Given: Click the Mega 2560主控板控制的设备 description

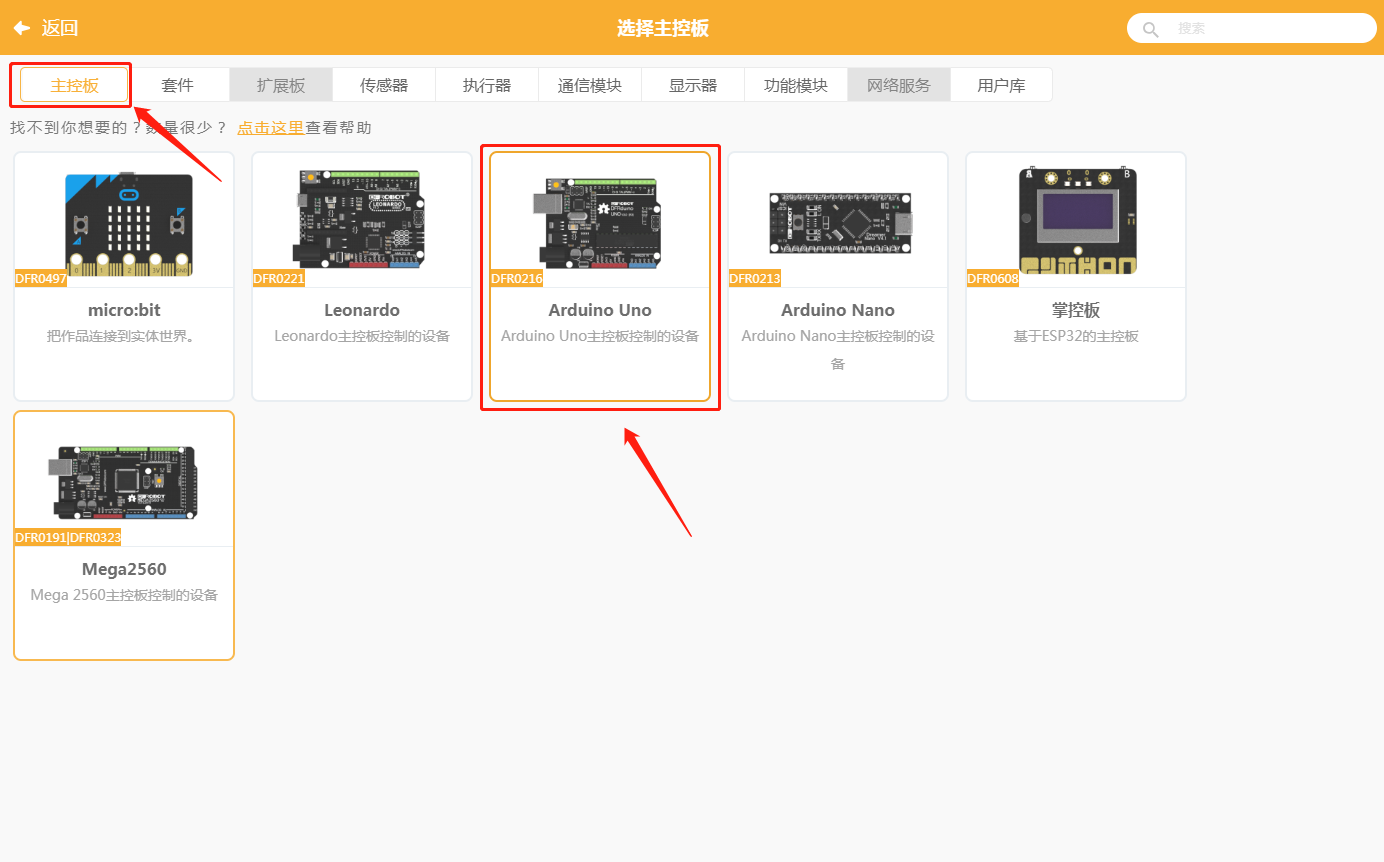Looking at the screenshot, I should 124,595.
